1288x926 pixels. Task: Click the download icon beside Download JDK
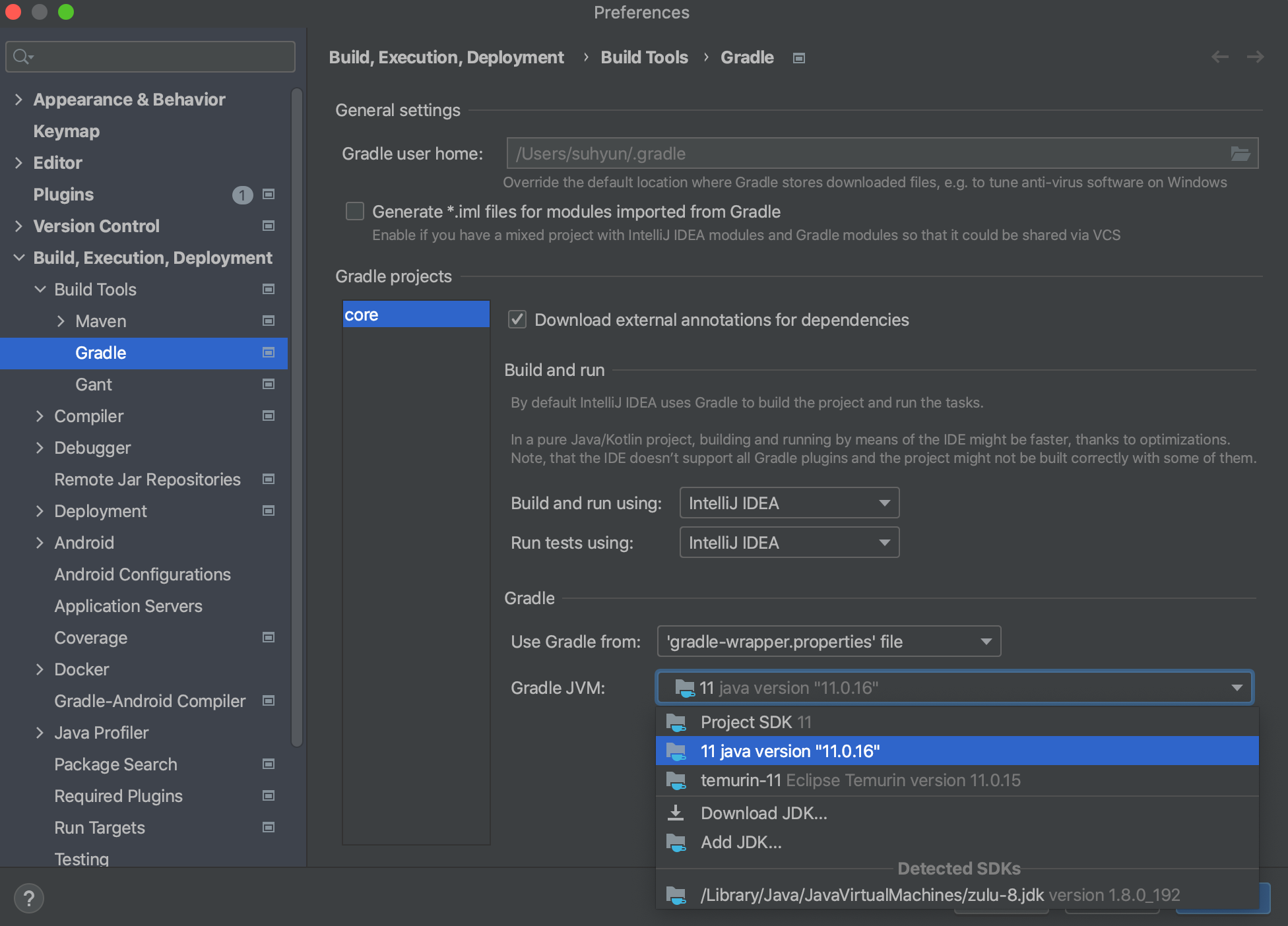pos(676,813)
